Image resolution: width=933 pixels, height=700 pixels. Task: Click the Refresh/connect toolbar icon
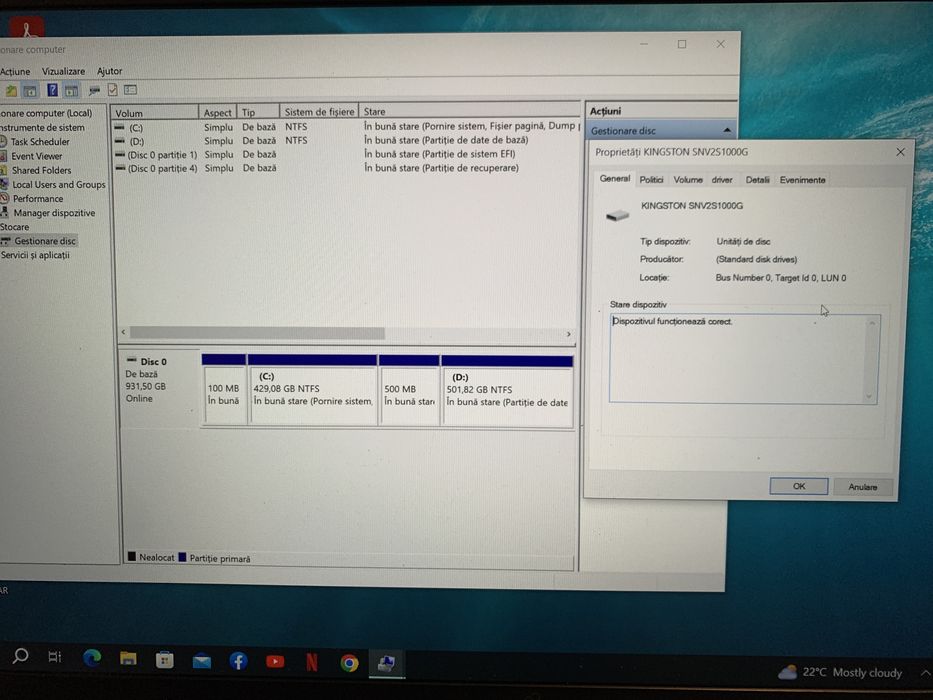click(x=94, y=90)
